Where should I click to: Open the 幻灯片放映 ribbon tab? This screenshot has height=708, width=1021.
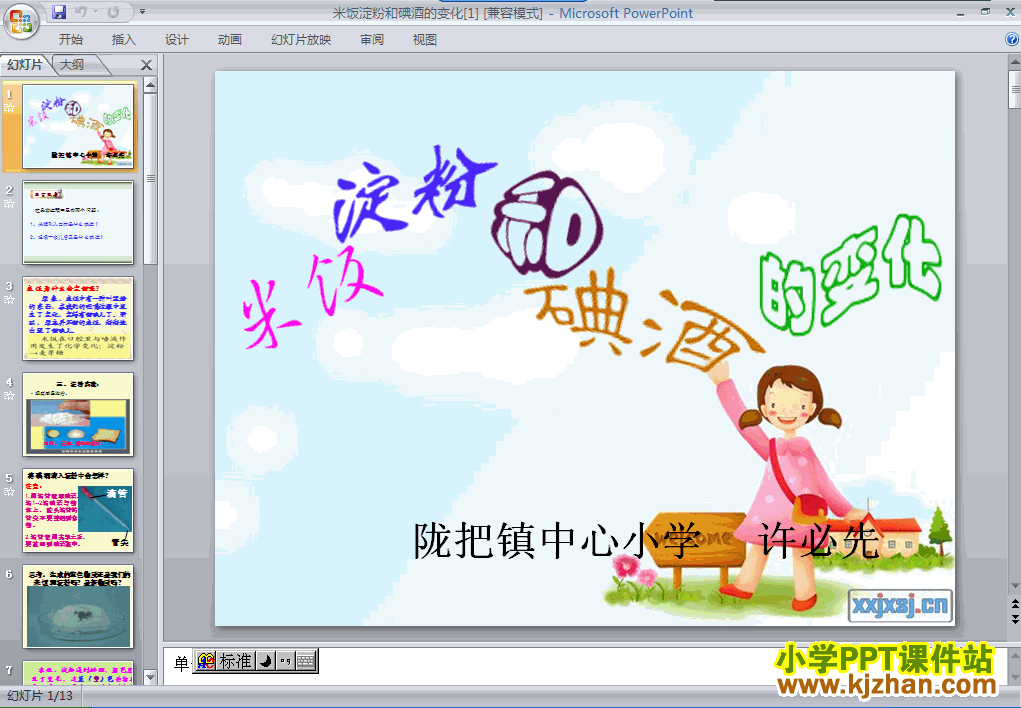click(301, 40)
